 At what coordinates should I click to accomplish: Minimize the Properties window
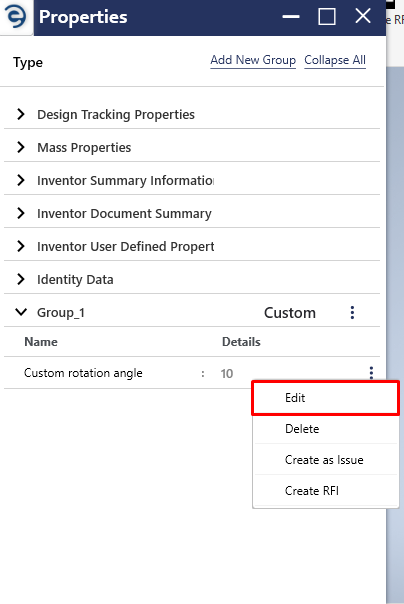(291, 17)
